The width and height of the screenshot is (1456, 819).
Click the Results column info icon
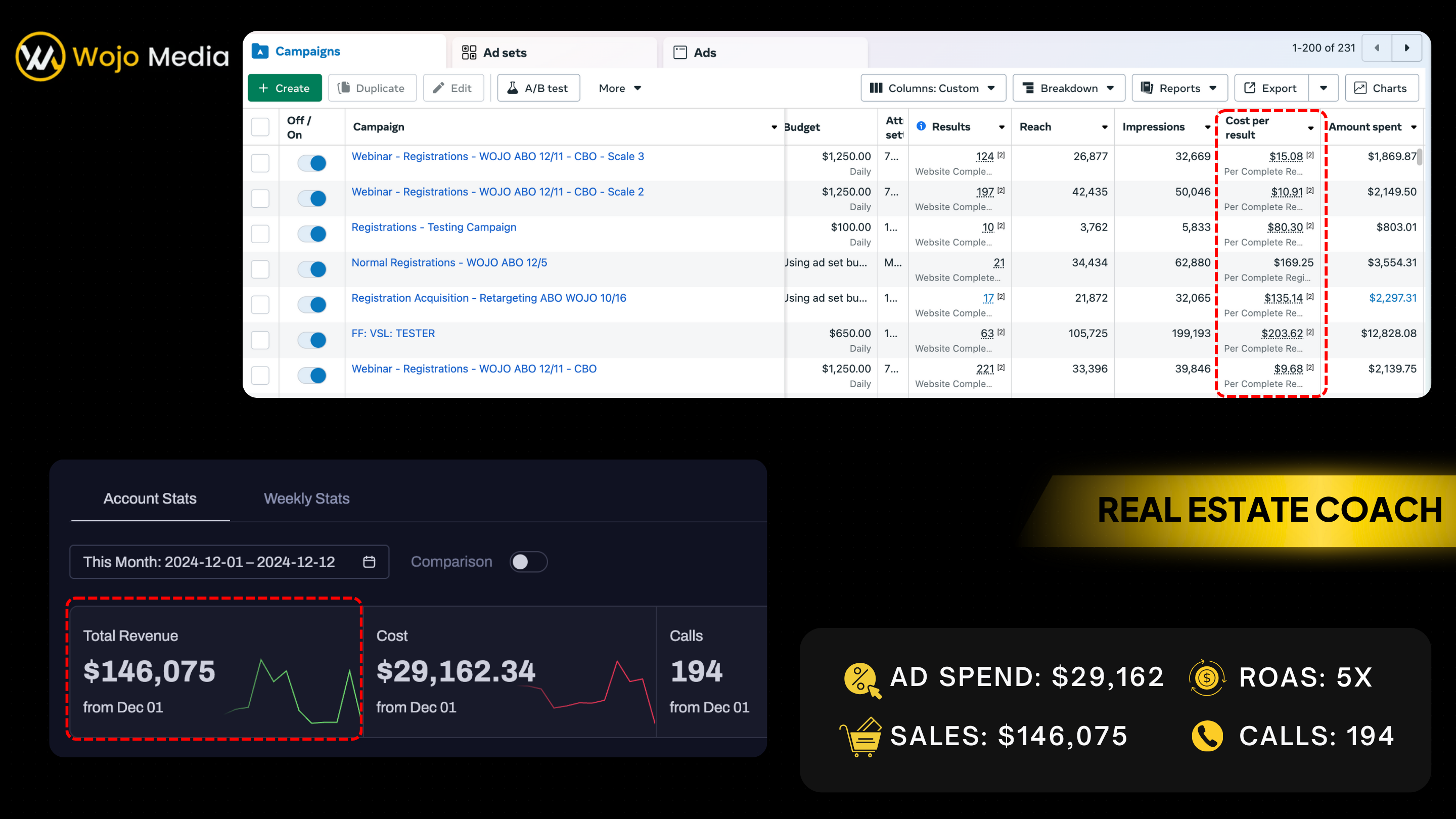pyautogui.click(x=921, y=126)
